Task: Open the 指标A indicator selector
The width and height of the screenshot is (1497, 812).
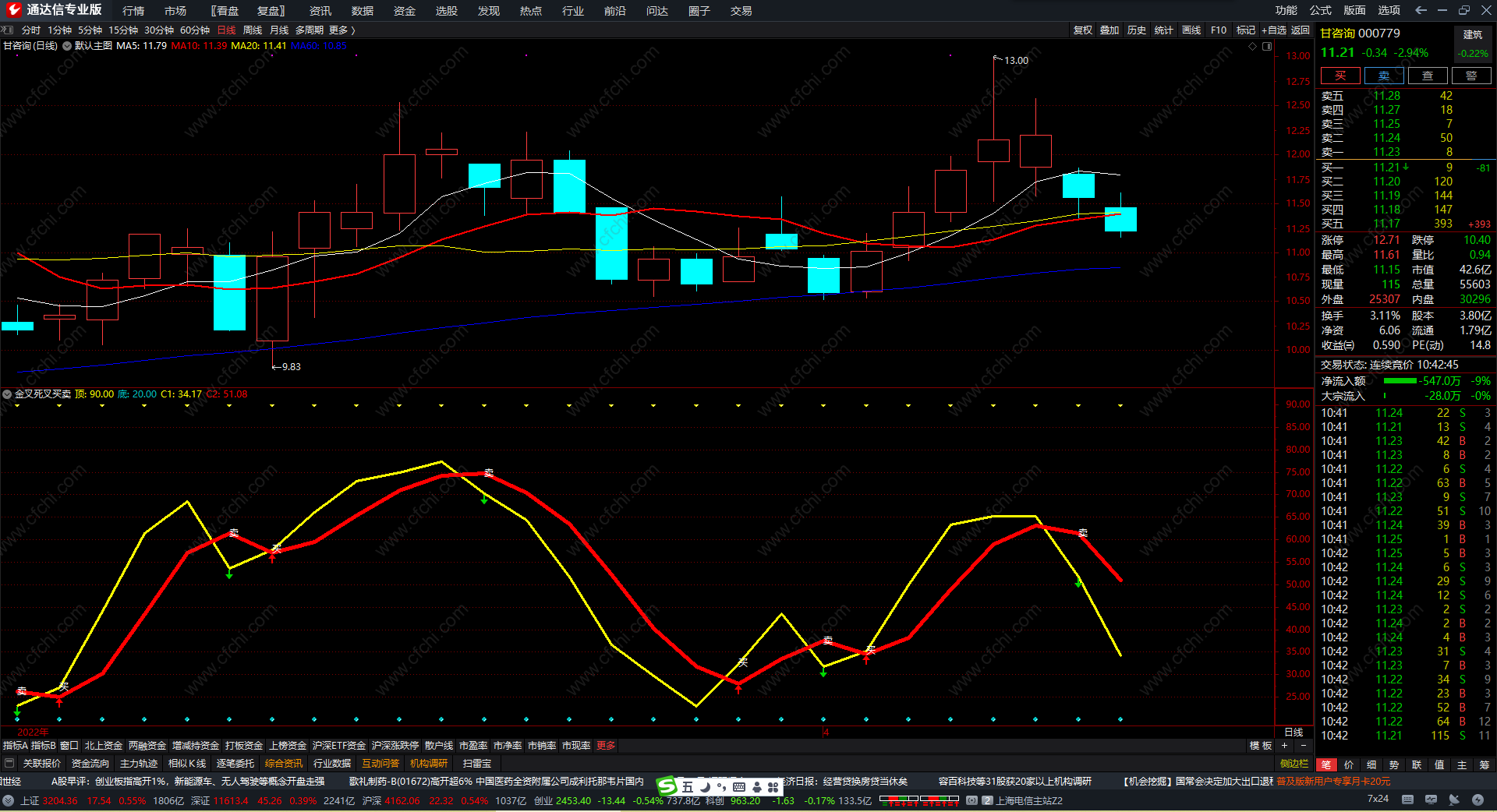Action: point(16,746)
